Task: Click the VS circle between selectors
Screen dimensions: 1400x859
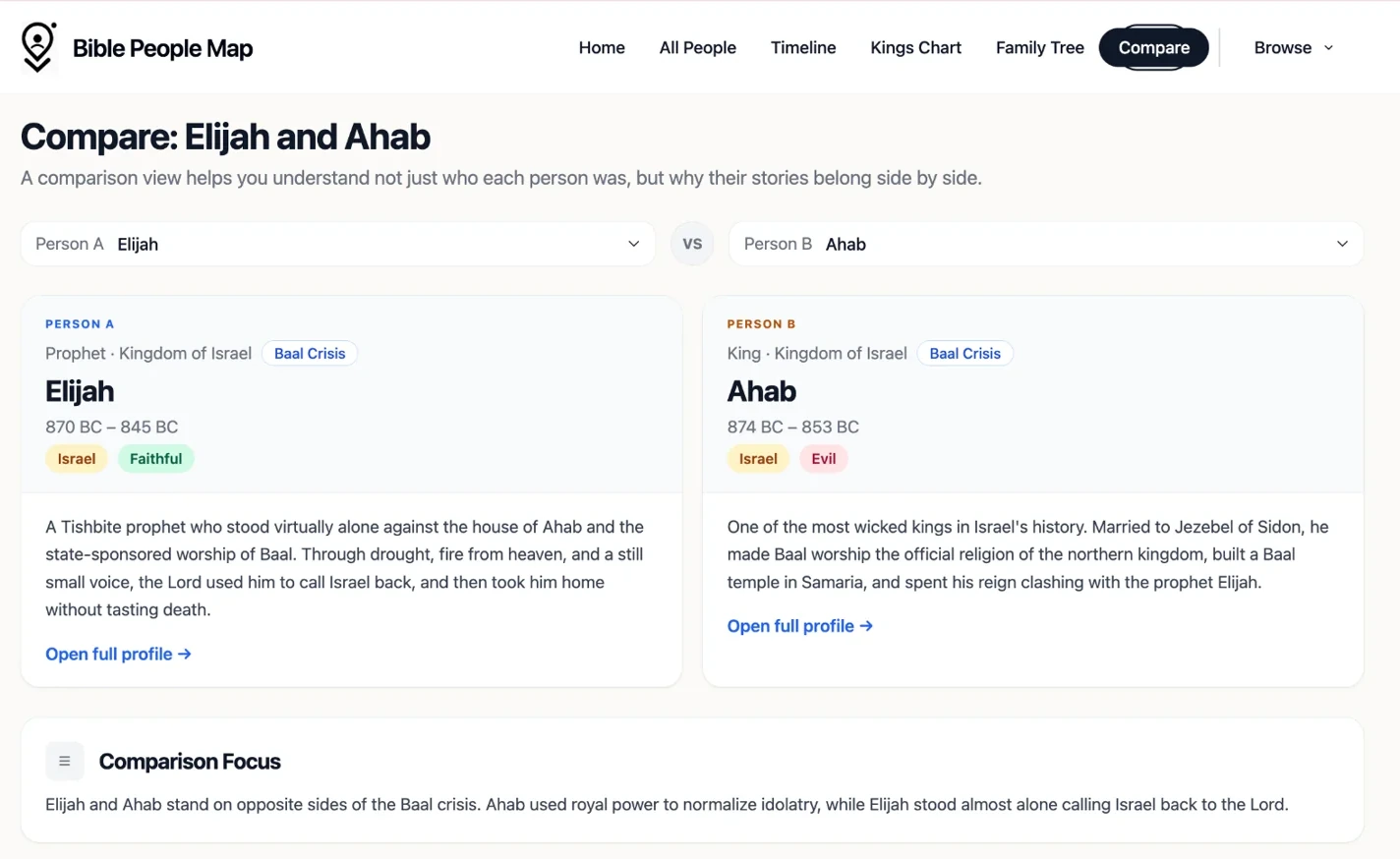Action: [x=692, y=244]
